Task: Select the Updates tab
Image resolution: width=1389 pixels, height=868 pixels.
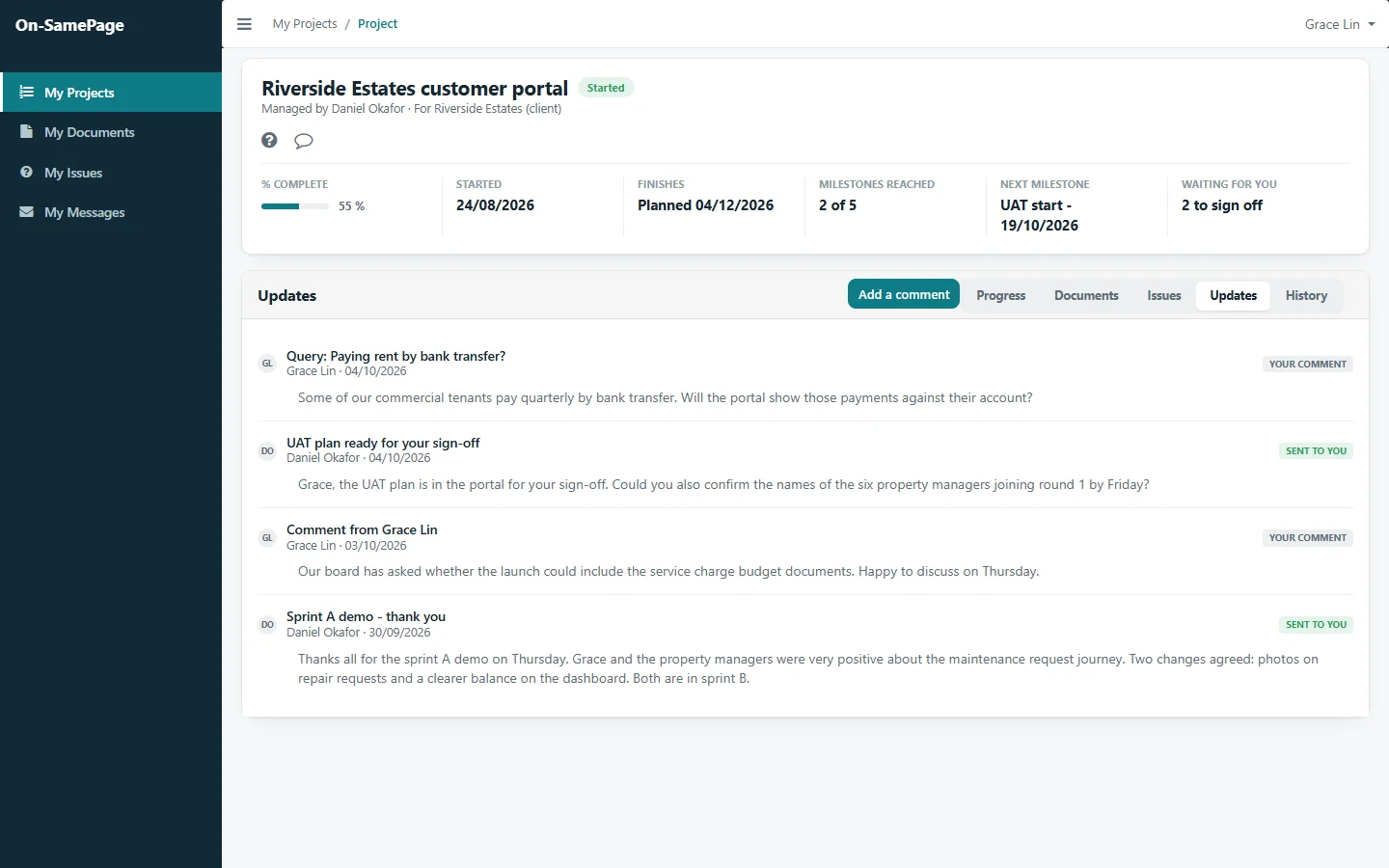Action: point(1234,295)
